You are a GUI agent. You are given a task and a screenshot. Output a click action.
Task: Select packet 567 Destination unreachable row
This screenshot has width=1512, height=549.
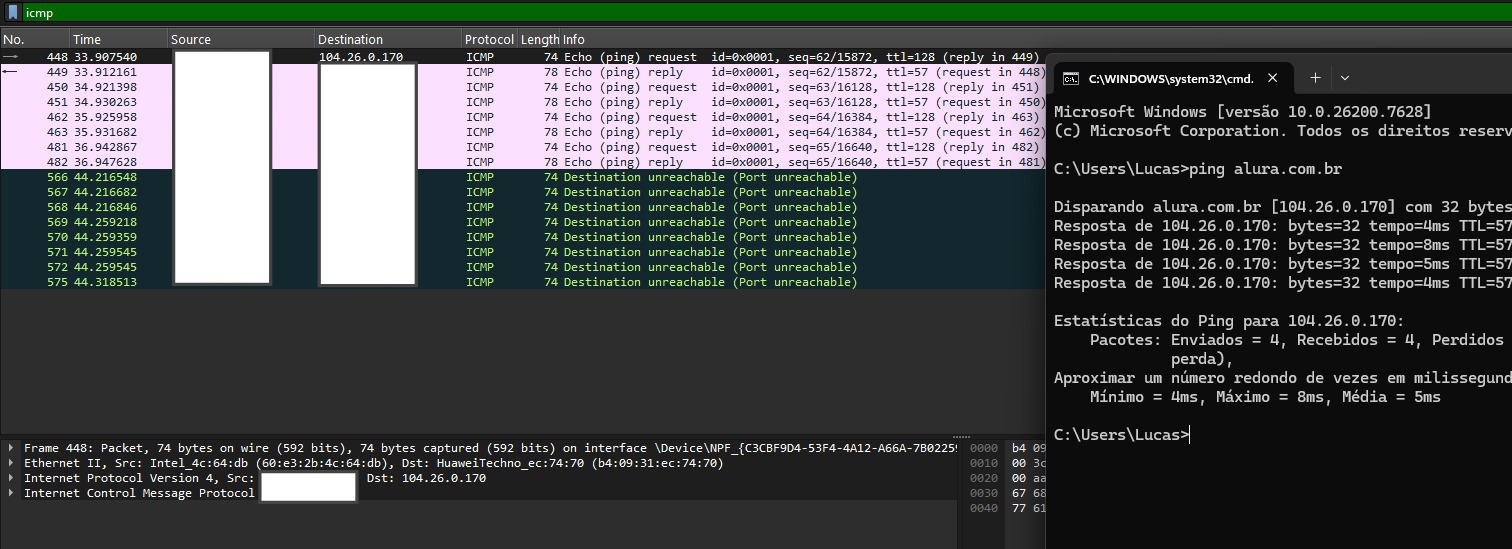522,192
